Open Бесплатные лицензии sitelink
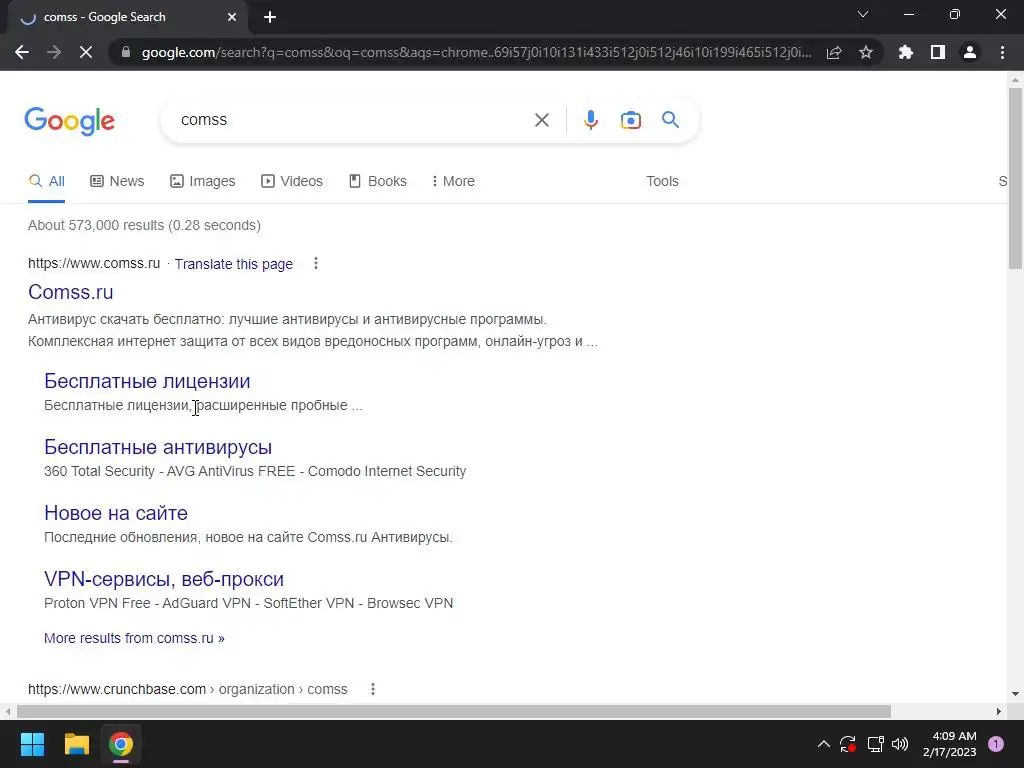1024x768 pixels. coord(147,381)
